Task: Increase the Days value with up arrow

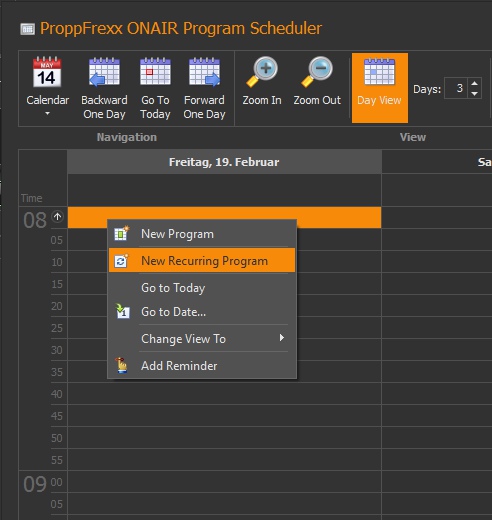Action: (475, 83)
